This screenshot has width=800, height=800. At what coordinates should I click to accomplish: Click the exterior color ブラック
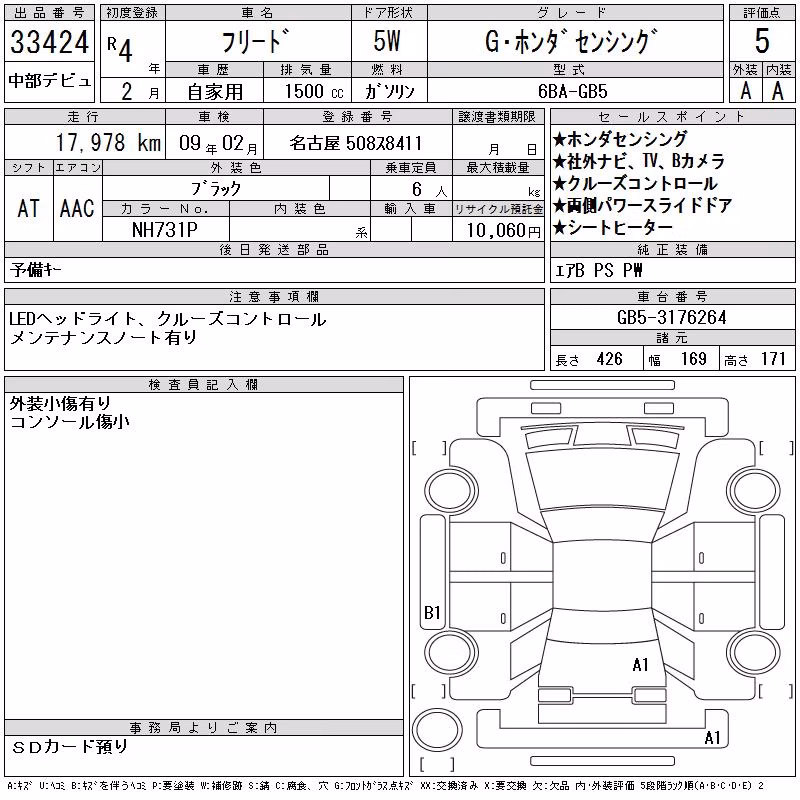[x=215, y=189]
